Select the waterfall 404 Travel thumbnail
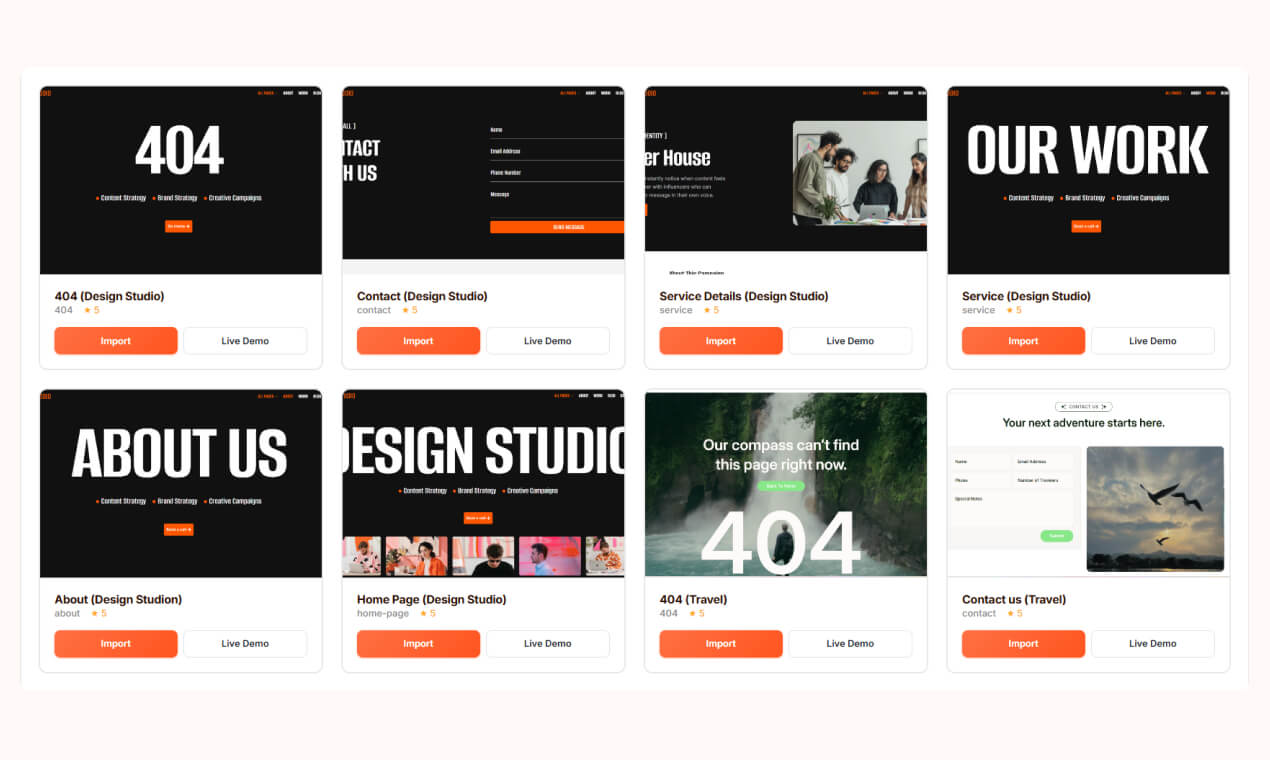Viewport: 1270px width, 760px height. point(786,484)
